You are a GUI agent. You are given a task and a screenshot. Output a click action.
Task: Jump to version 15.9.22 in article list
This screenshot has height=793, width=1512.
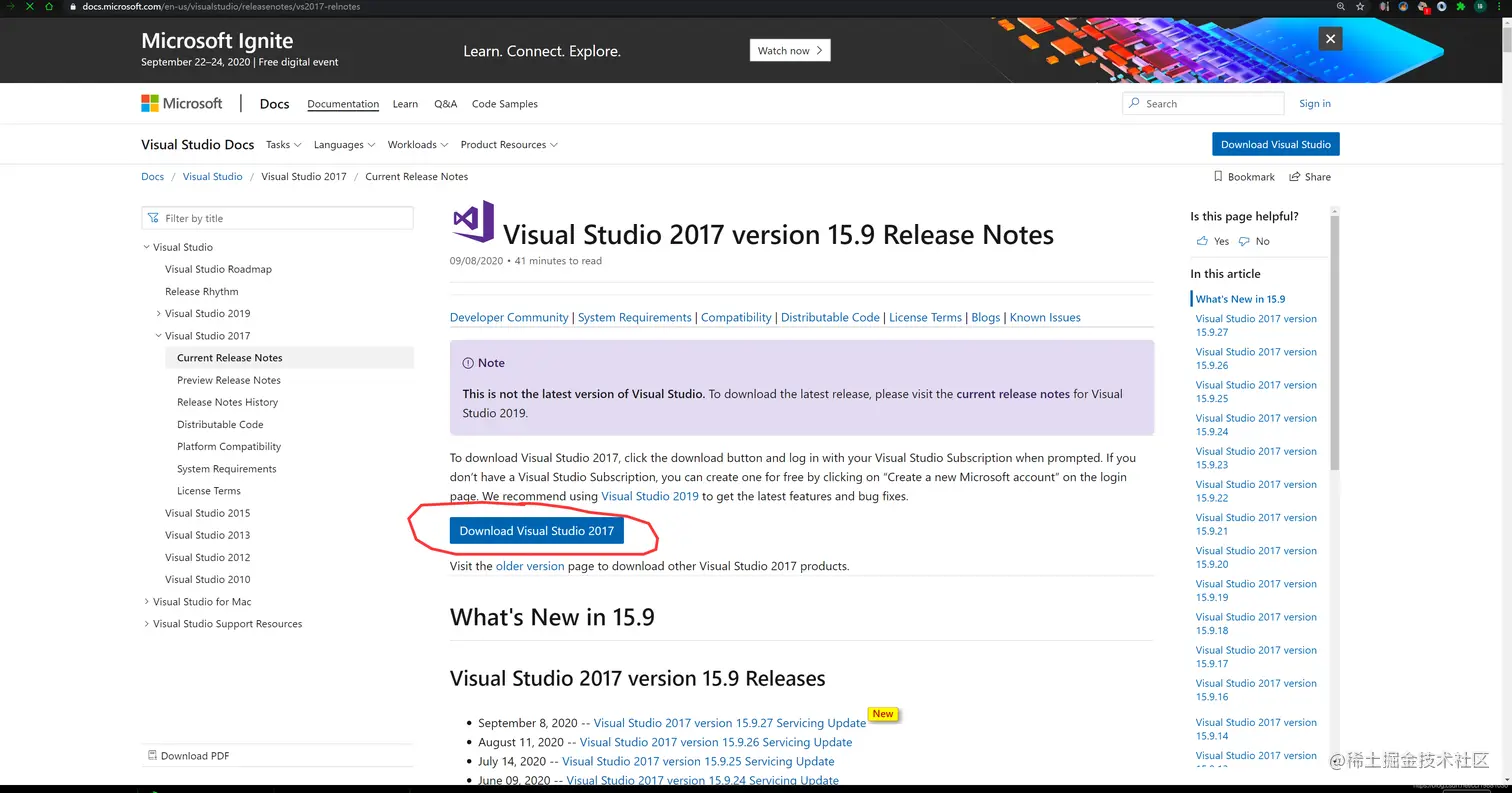click(1256, 491)
